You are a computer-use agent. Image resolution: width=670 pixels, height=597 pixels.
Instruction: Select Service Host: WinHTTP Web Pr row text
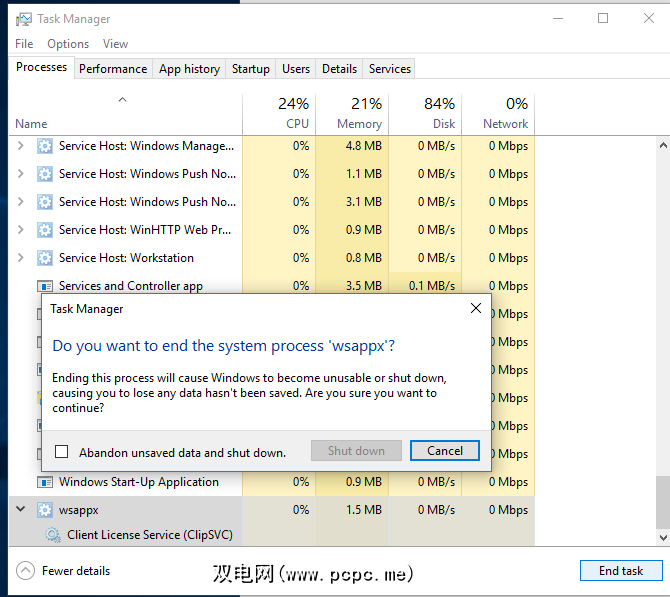145,230
